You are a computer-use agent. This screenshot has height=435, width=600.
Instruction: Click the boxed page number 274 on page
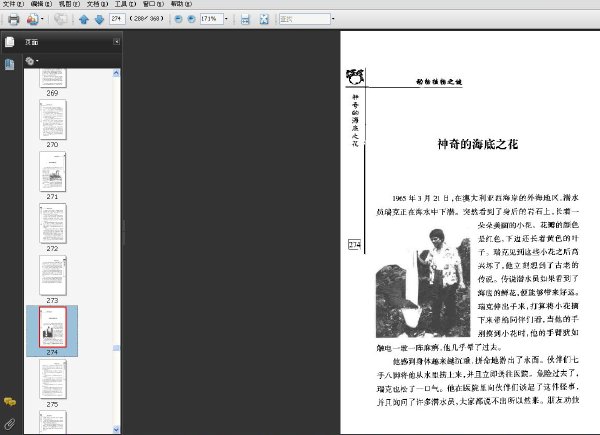click(354, 244)
